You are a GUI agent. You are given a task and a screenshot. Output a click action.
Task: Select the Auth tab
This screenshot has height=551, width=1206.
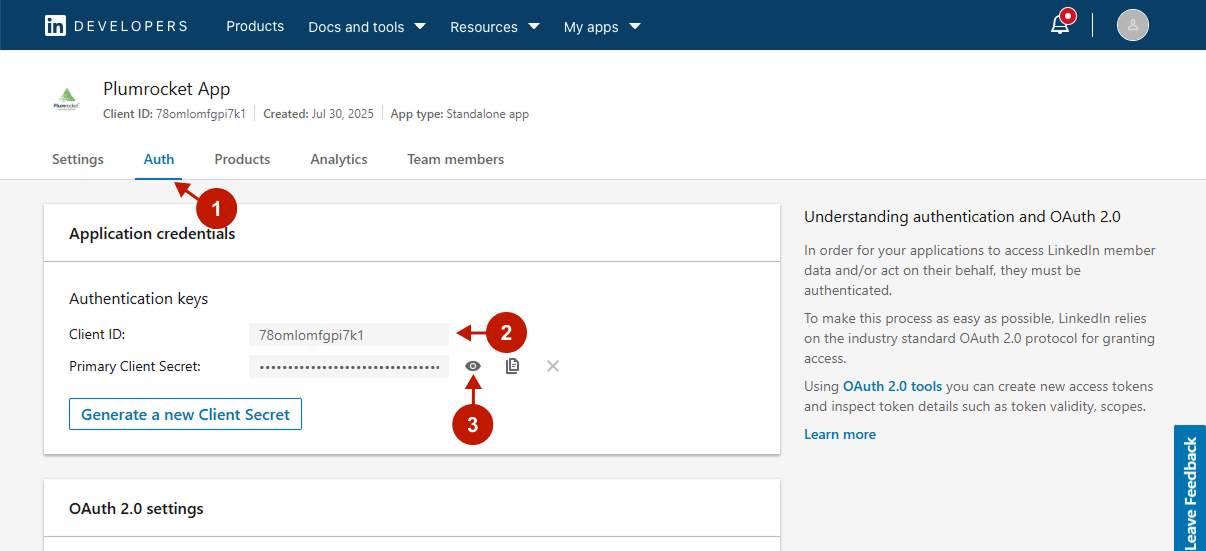click(159, 159)
